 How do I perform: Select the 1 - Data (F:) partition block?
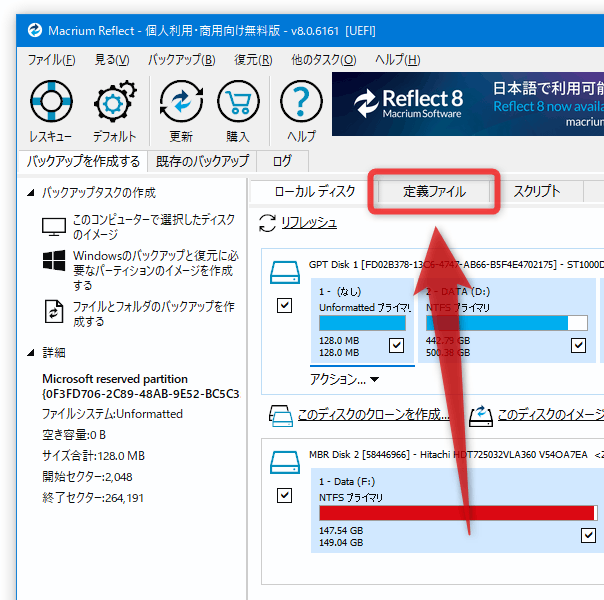pos(457,510)
